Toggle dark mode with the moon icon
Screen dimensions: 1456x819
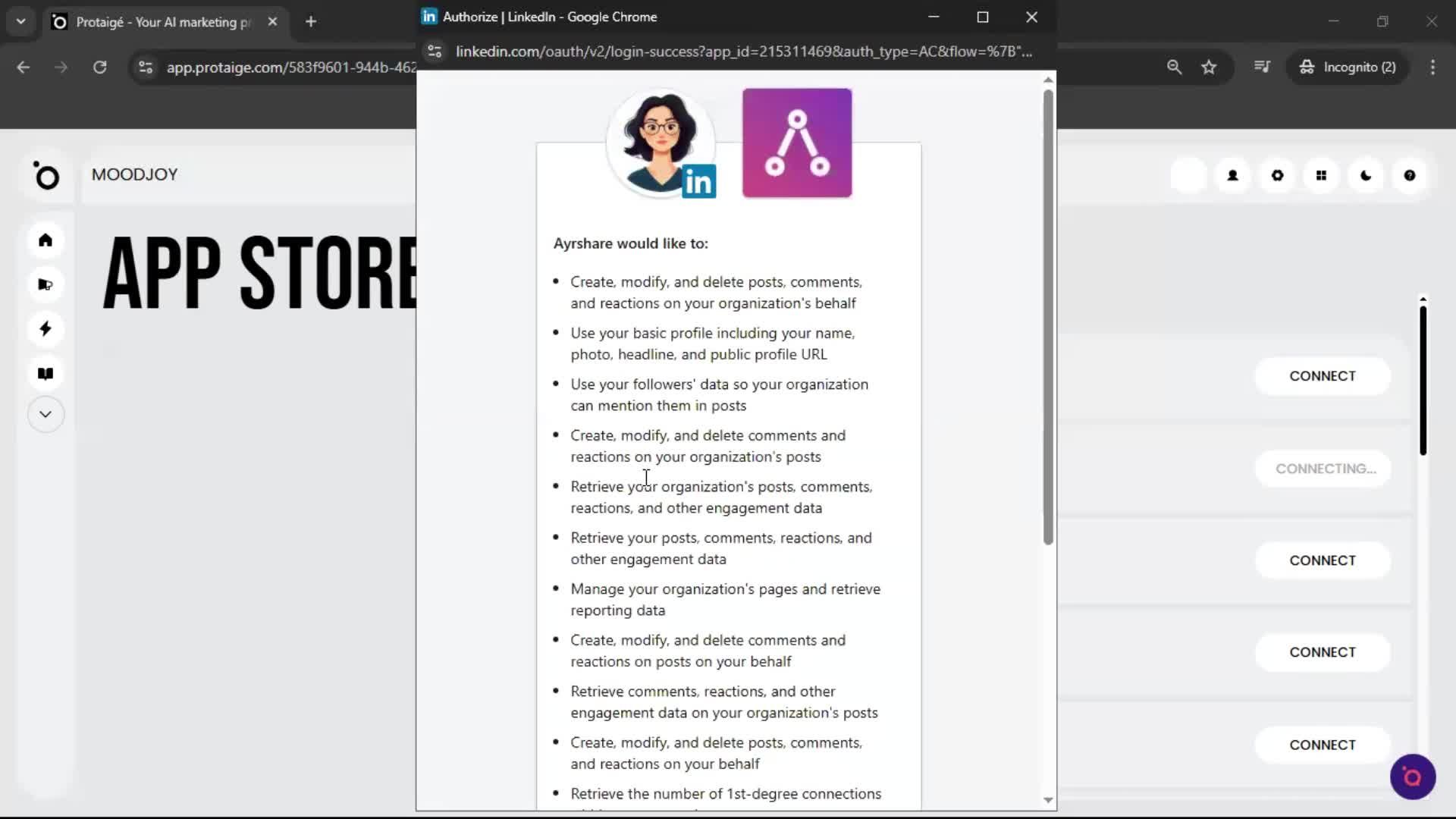[1366, 175]
